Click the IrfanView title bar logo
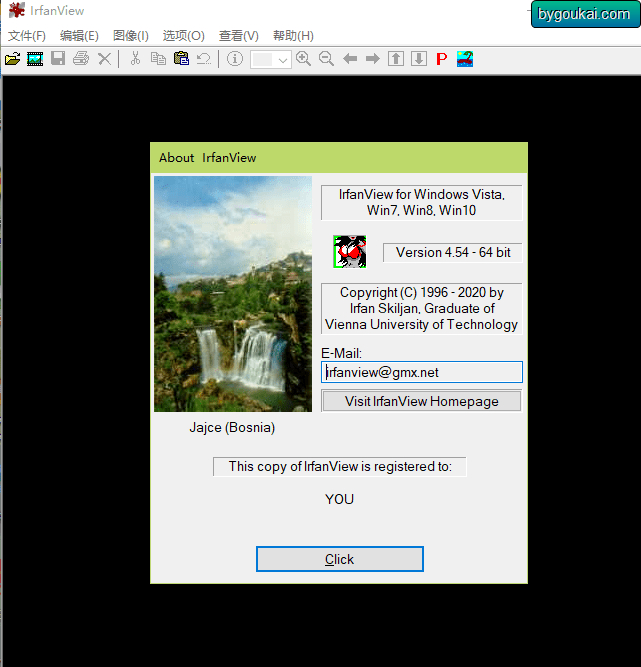 (17, 10)
